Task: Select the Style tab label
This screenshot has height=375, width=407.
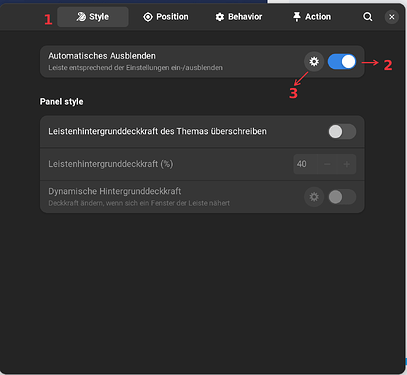Action: [x=99, y=17]
